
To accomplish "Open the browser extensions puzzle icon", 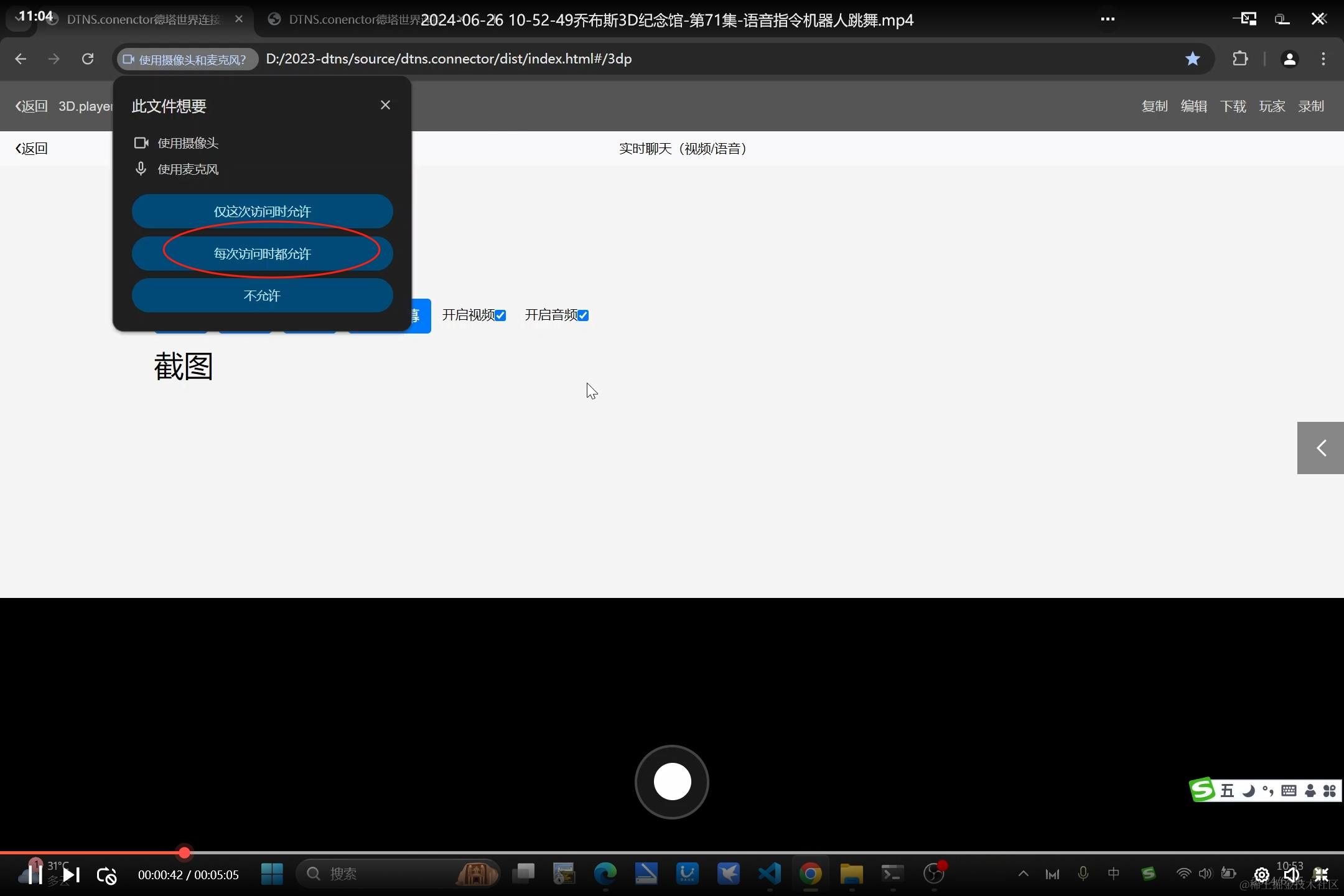I will click(1239, 58).
